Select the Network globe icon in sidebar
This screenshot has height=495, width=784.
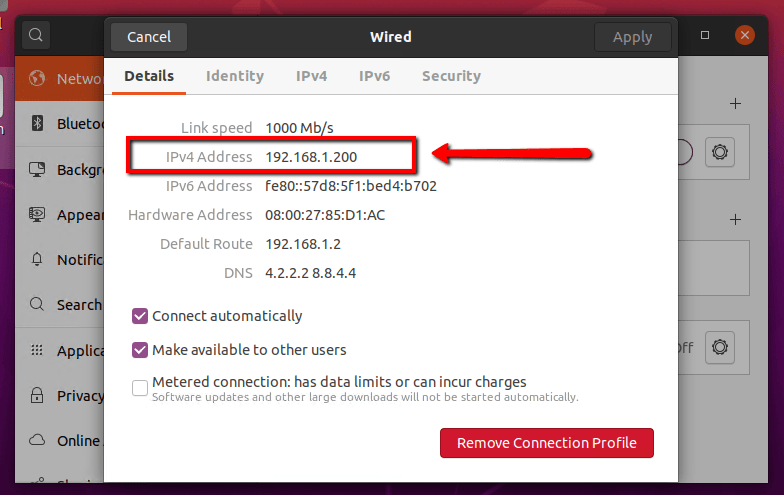36,78
